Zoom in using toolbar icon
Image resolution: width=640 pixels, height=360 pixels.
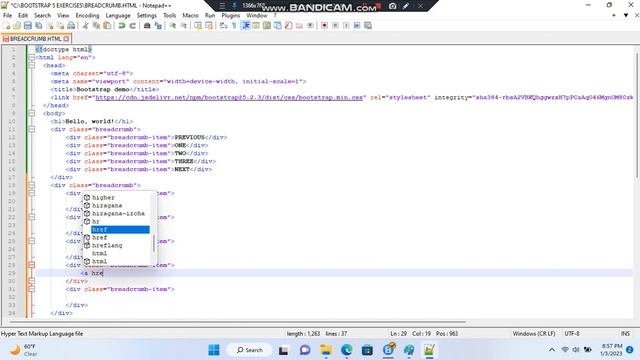pyautogui.click(x=173, y=25)
